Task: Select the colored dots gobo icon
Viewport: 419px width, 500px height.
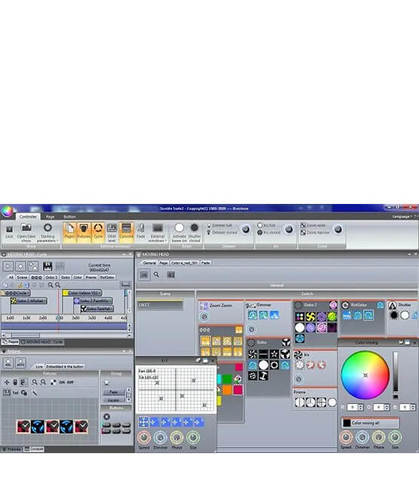Action: pyautogui.click(x=300, y=317)
